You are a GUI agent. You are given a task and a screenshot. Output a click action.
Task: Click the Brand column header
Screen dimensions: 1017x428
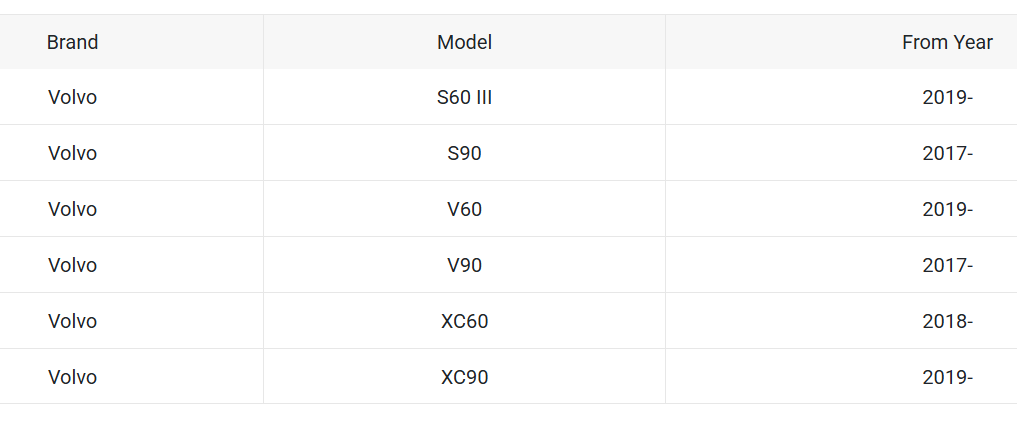pyautogui.click(x=72, y=42)
